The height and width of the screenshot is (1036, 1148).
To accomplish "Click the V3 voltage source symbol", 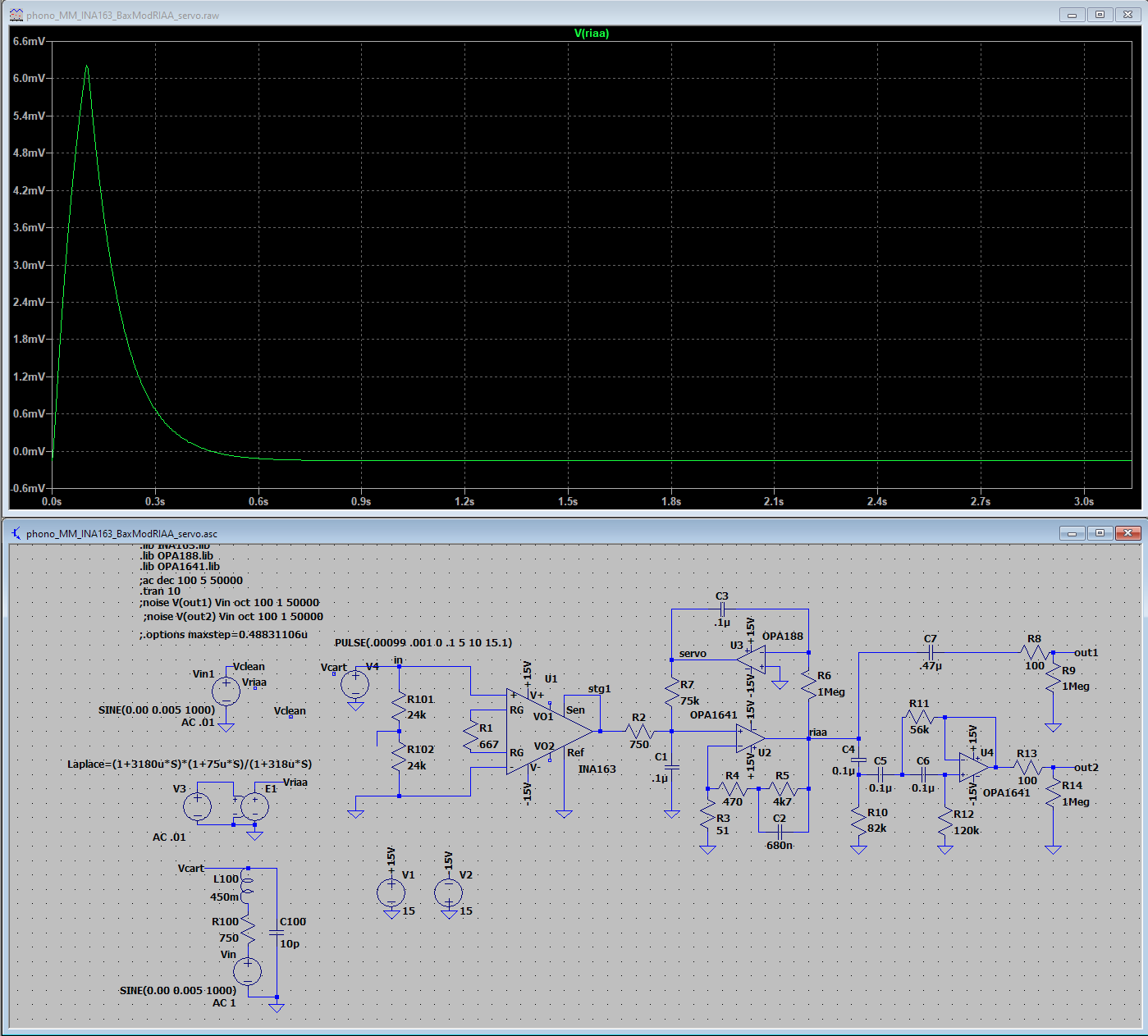I will pos(197,807).
